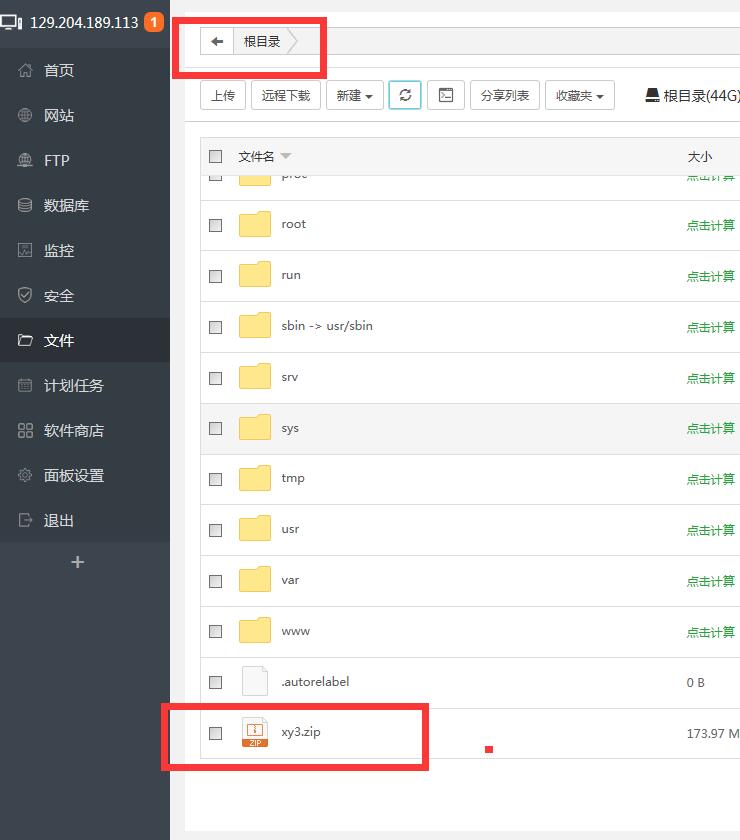
Task: Select the checkbox for tmp folder
Action: [x=215, y=479]
